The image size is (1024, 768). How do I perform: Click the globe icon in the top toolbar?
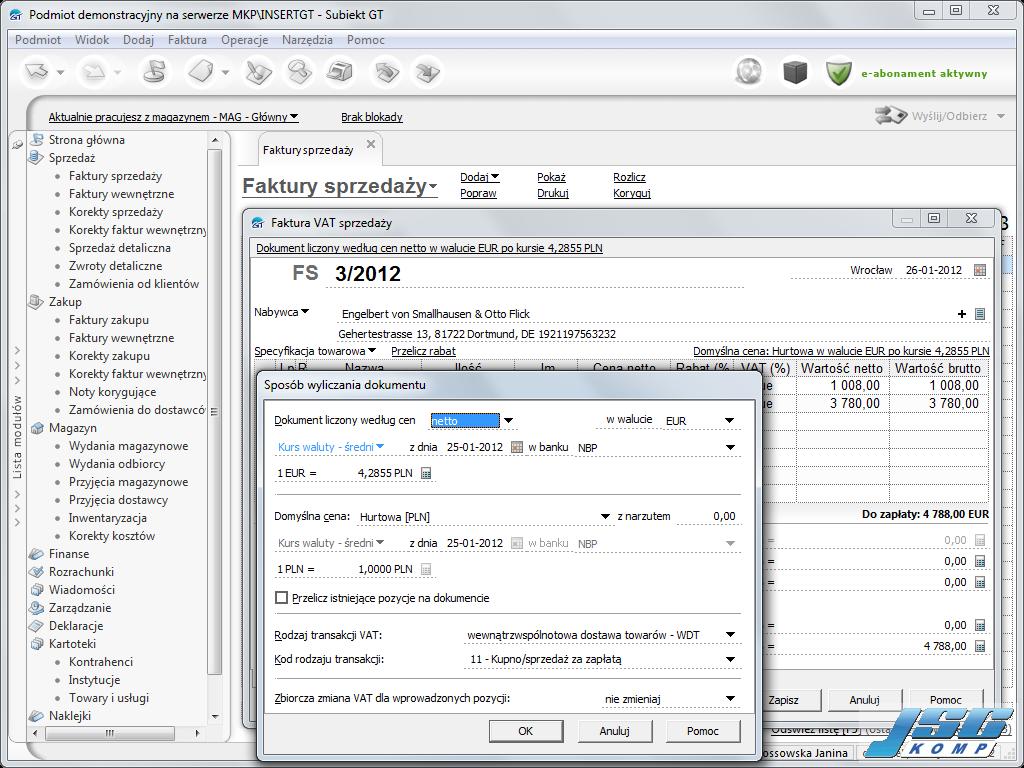[x=749, y=72]
